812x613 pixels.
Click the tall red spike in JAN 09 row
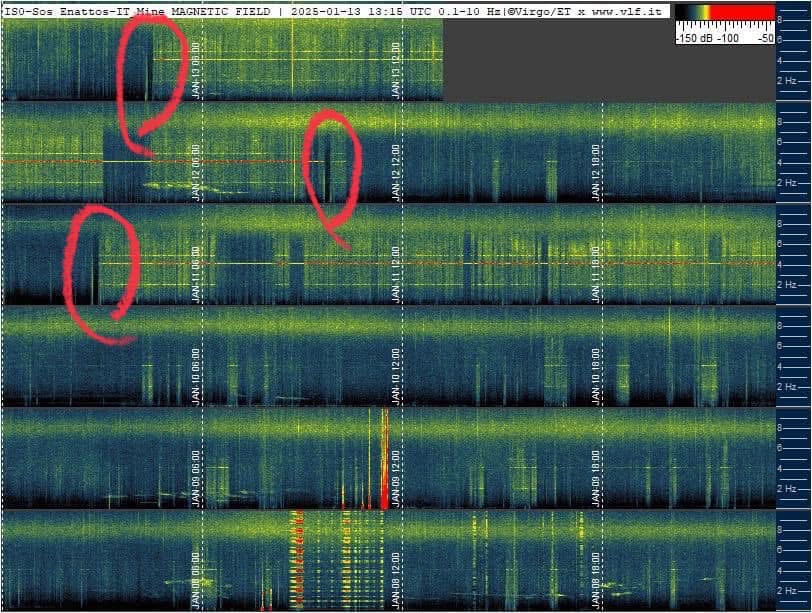pyautogui.click(x=384, y=460)
